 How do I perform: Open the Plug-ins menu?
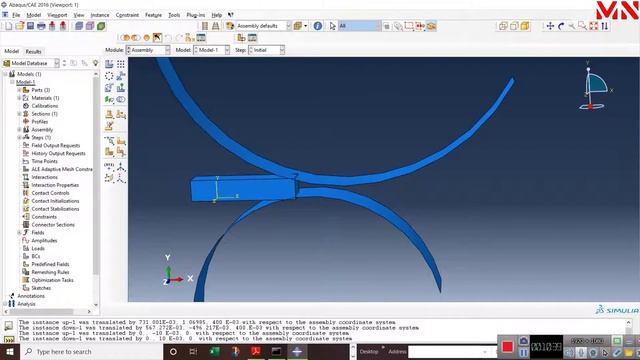click(x=196, y=15)
